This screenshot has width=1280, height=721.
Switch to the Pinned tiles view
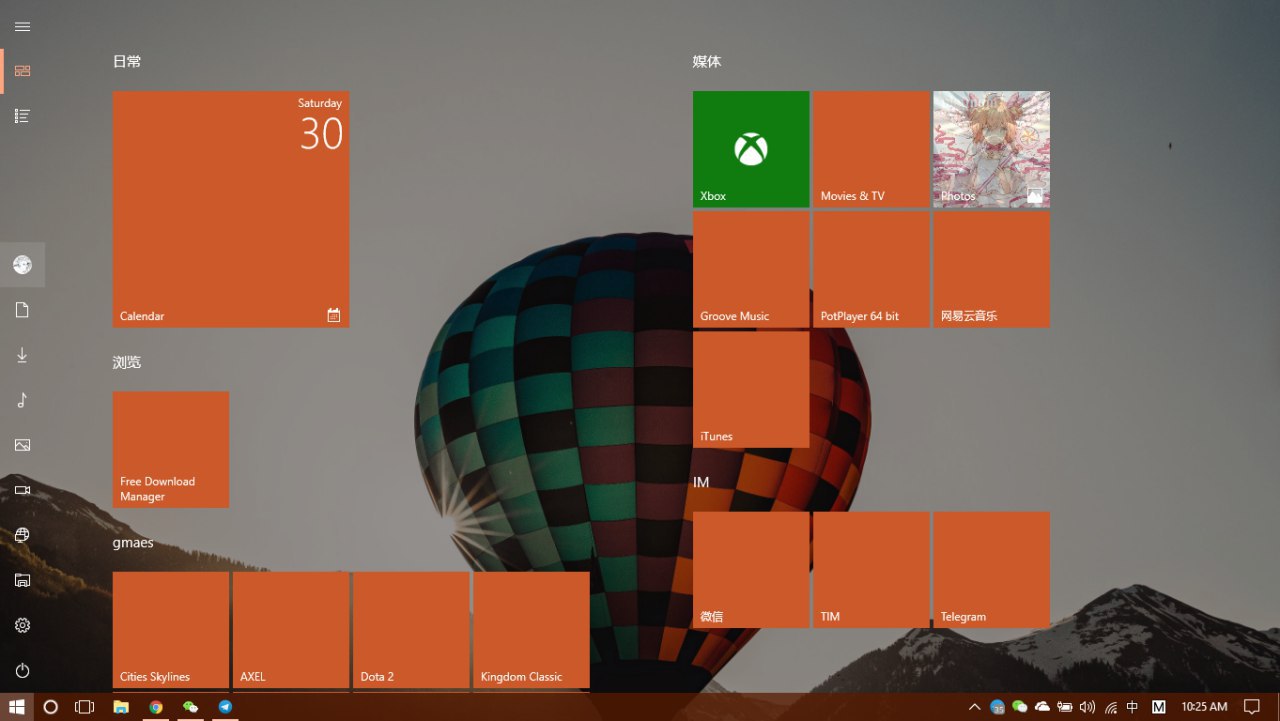click(x=22, y=71)
